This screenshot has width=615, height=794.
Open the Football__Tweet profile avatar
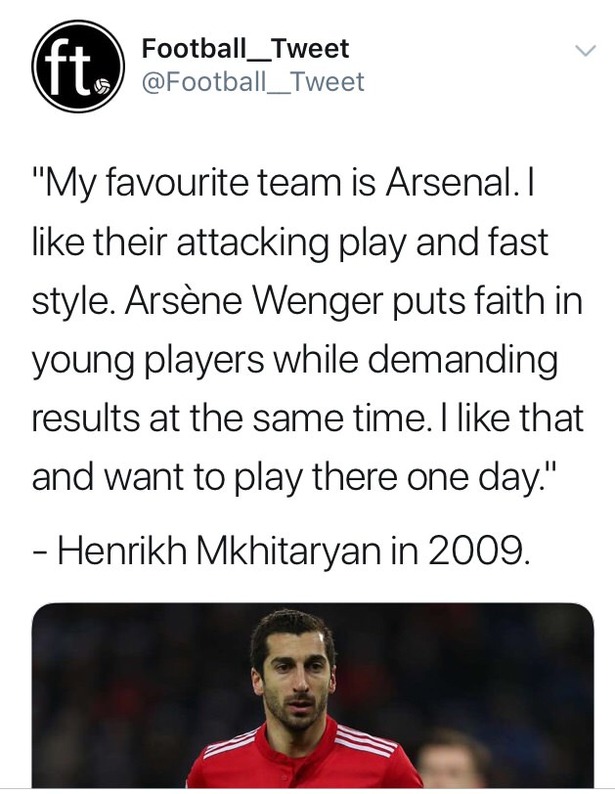coord(78,66)
